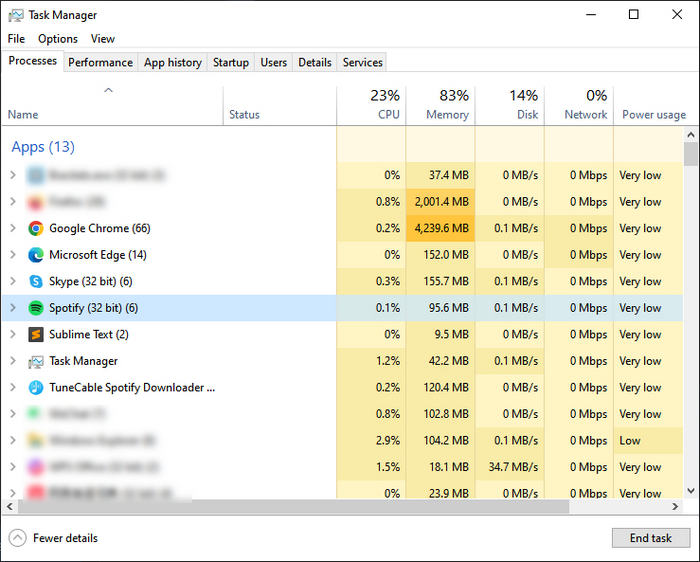
Task: Click the 34.7 MB/s disk cell
Action: (x=510, y=467)
